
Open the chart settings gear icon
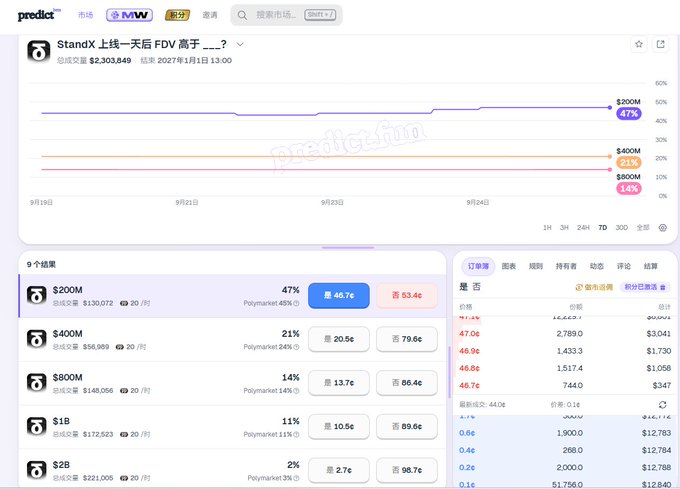(x=663, y=228)
